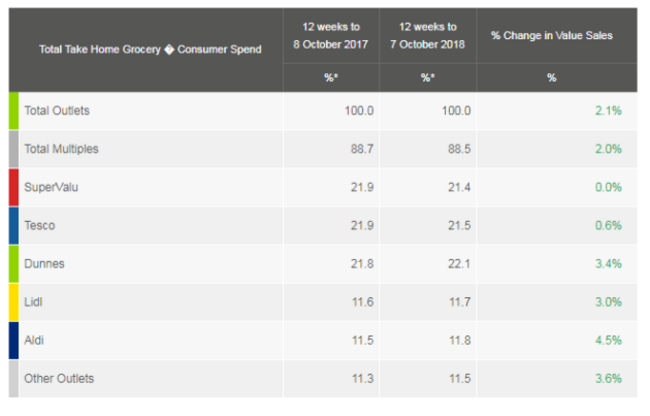650x416 pixels.
Task: Select the 'Other Outlets' row label
Action: point(59,378)
